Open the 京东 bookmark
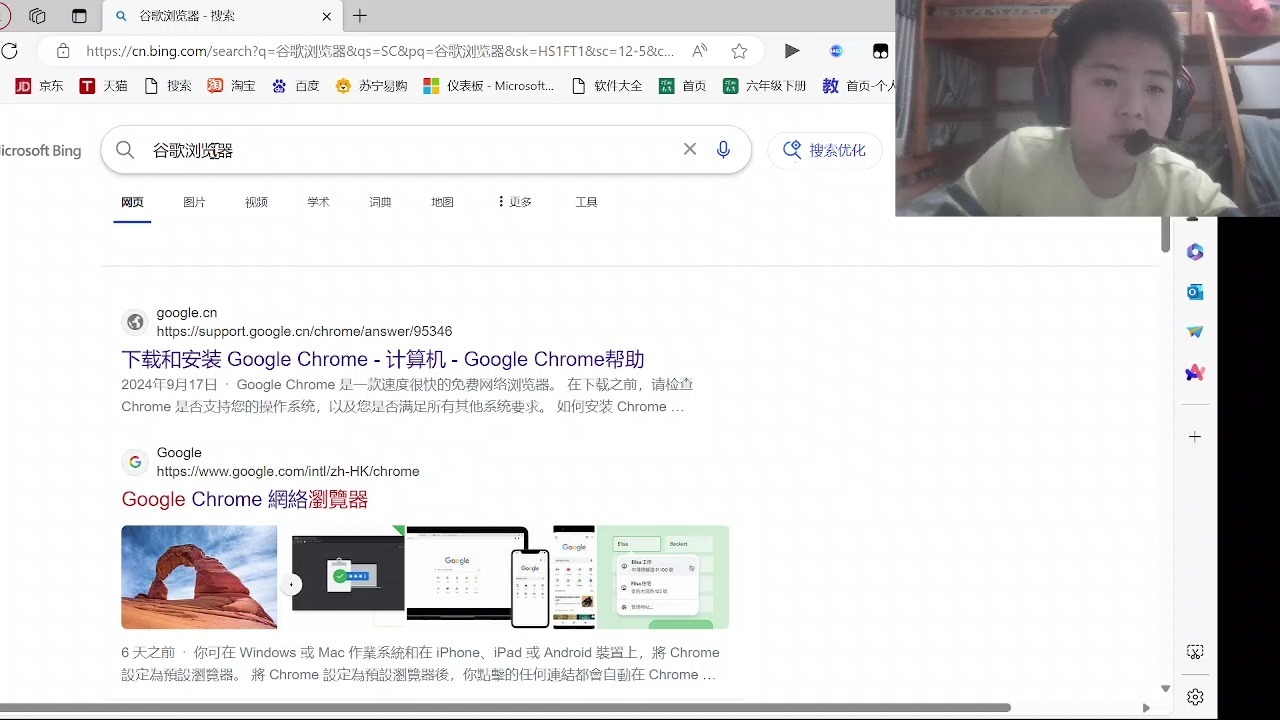Viewport: 1280px width, 720px height. [x=40, y=86]
